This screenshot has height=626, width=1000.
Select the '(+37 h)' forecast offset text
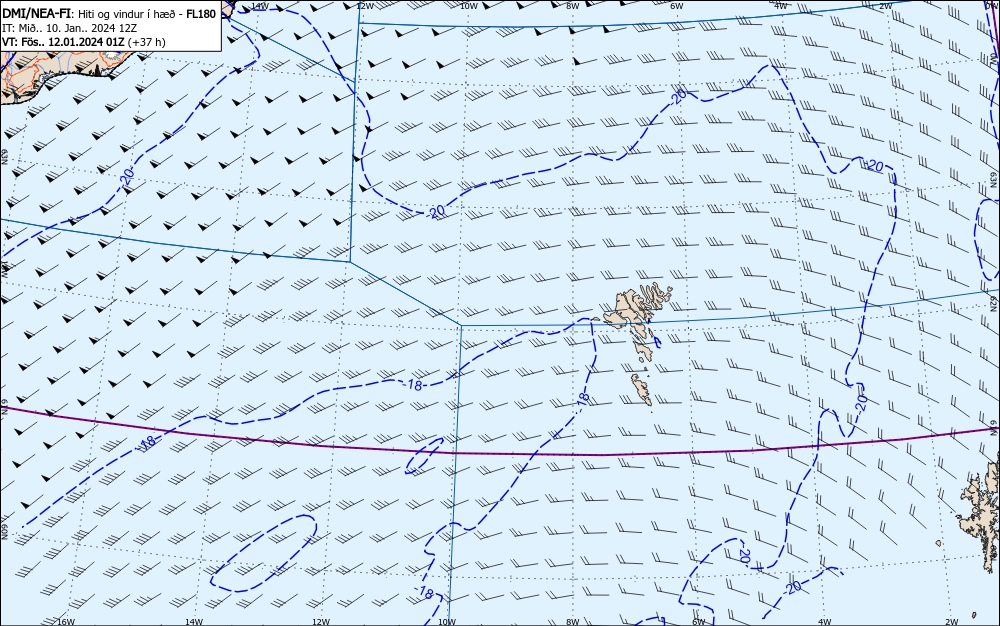point(147,42)
